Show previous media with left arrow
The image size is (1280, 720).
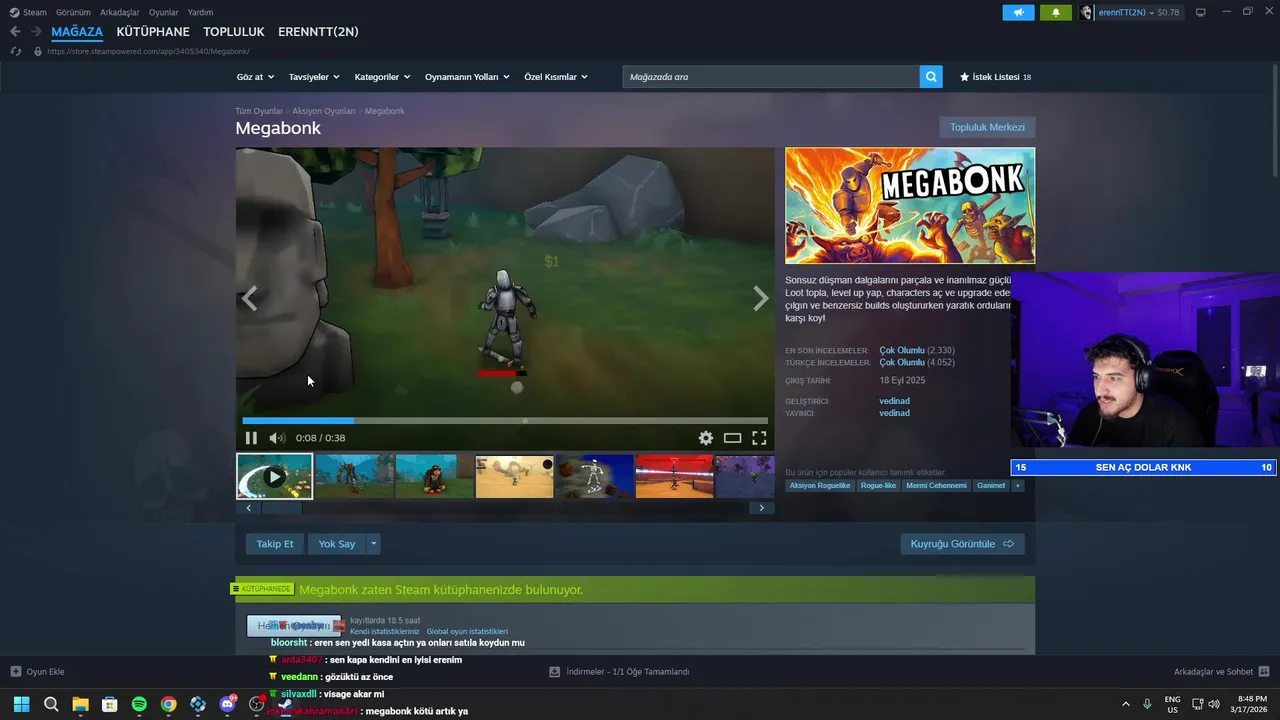(250, 298)
